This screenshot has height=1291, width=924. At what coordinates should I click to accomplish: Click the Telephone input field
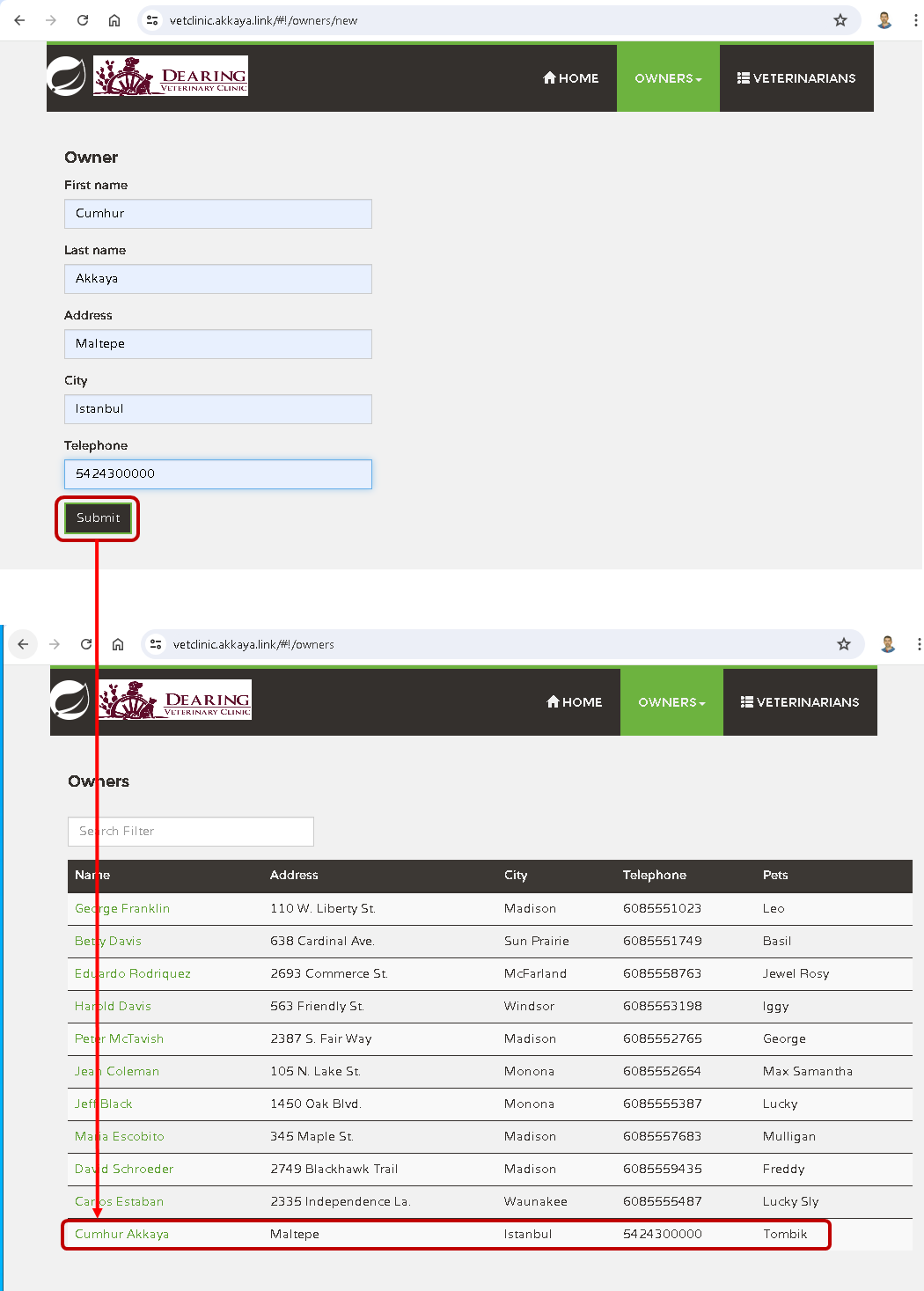217,473
